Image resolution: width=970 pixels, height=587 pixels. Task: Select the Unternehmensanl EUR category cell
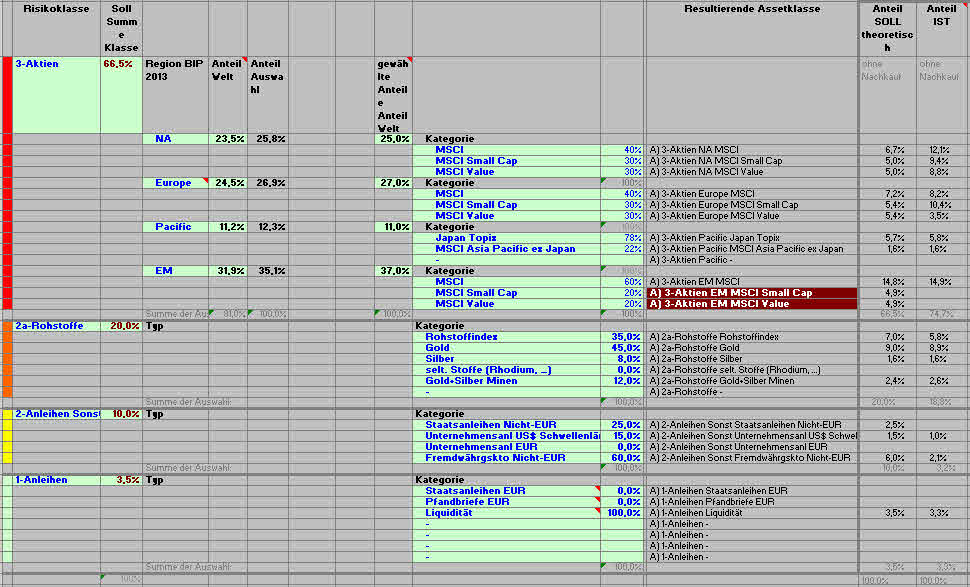(507, 447)
